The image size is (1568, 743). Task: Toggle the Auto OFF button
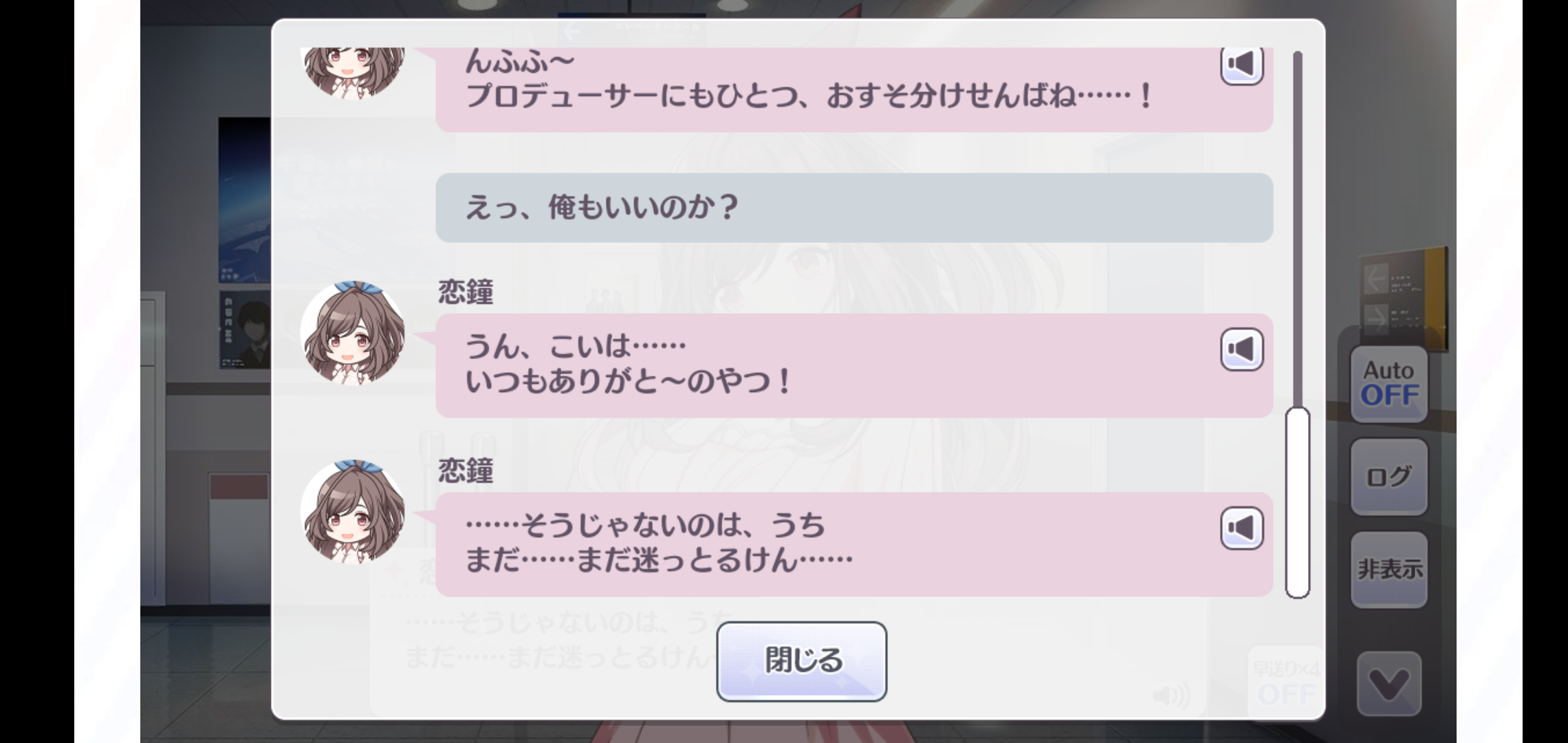(1389, 384)
